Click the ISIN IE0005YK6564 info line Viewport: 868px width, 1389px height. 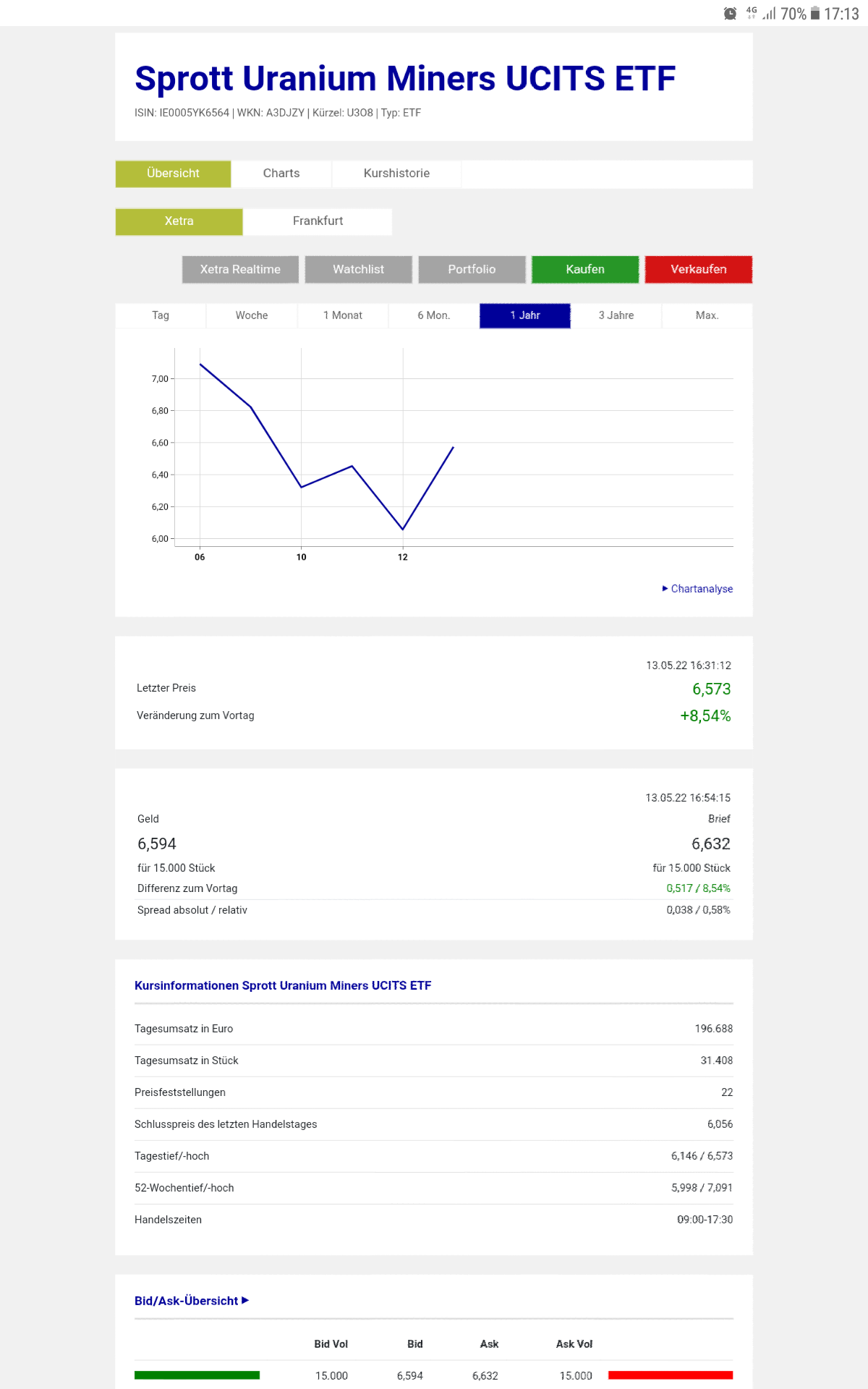(x=278, y=113)
